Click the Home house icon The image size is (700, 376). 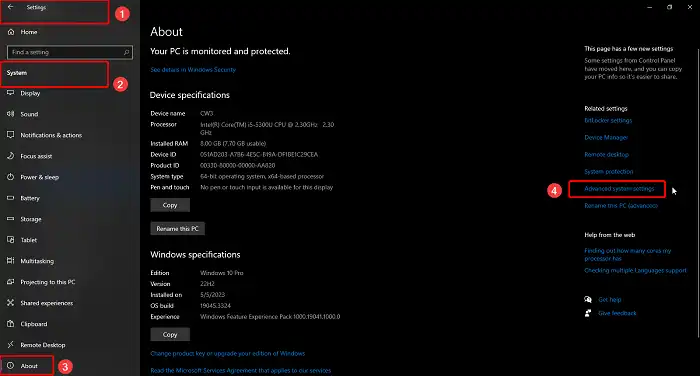(x=11, y=32)
